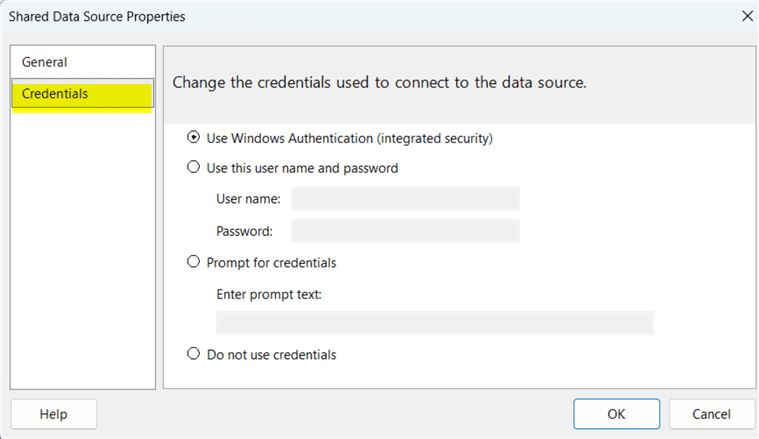Open the highlighted Credentials page

[x=56, y=94]
